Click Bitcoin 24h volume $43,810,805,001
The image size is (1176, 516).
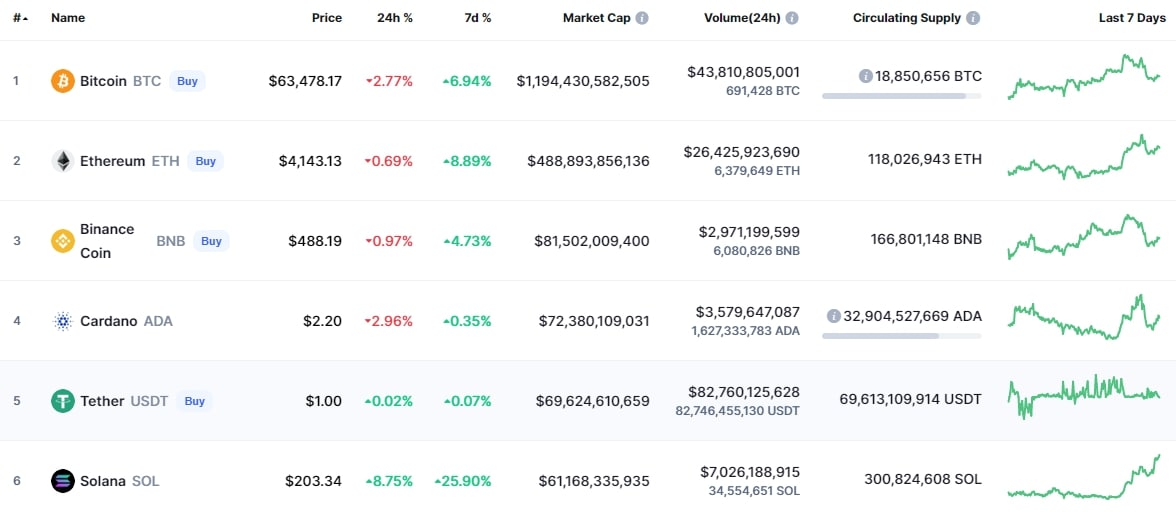coord(743,72)
